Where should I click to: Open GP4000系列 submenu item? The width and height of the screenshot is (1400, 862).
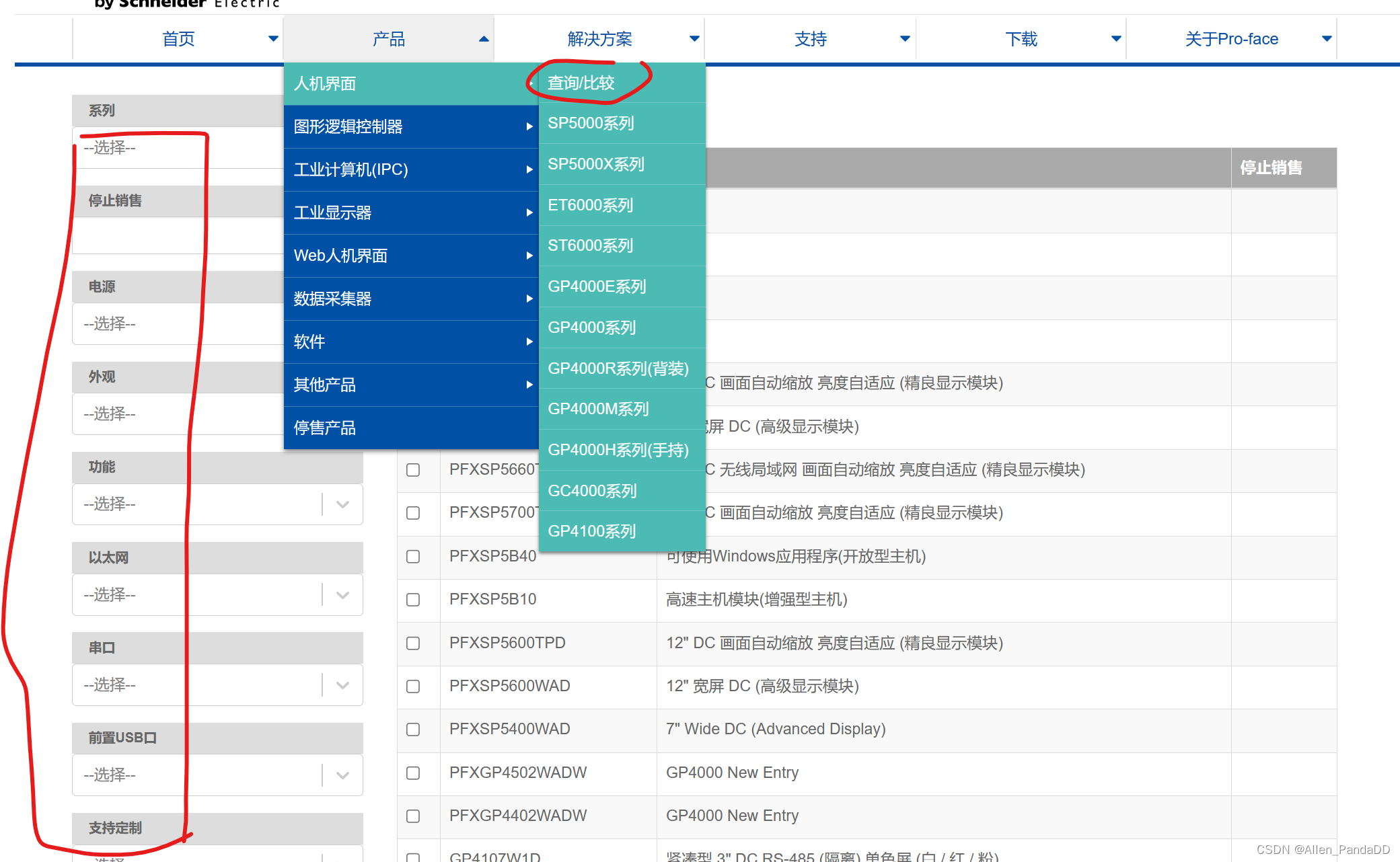622,327
